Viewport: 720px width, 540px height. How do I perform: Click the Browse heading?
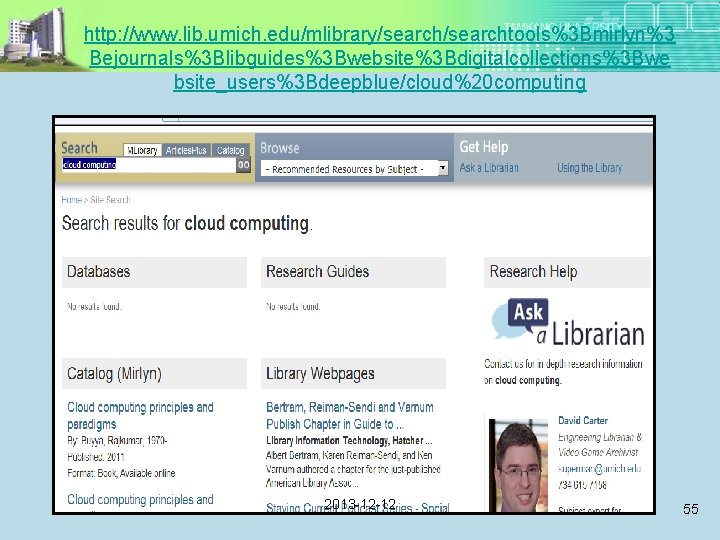click(x=280, y=148)
